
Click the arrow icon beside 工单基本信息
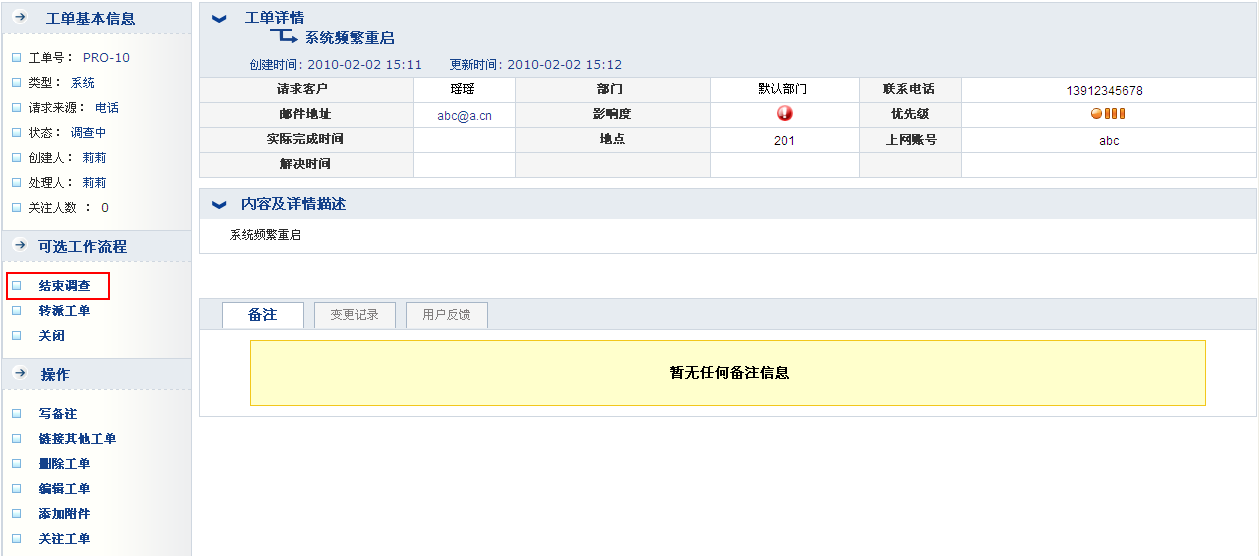pos(19,18)
